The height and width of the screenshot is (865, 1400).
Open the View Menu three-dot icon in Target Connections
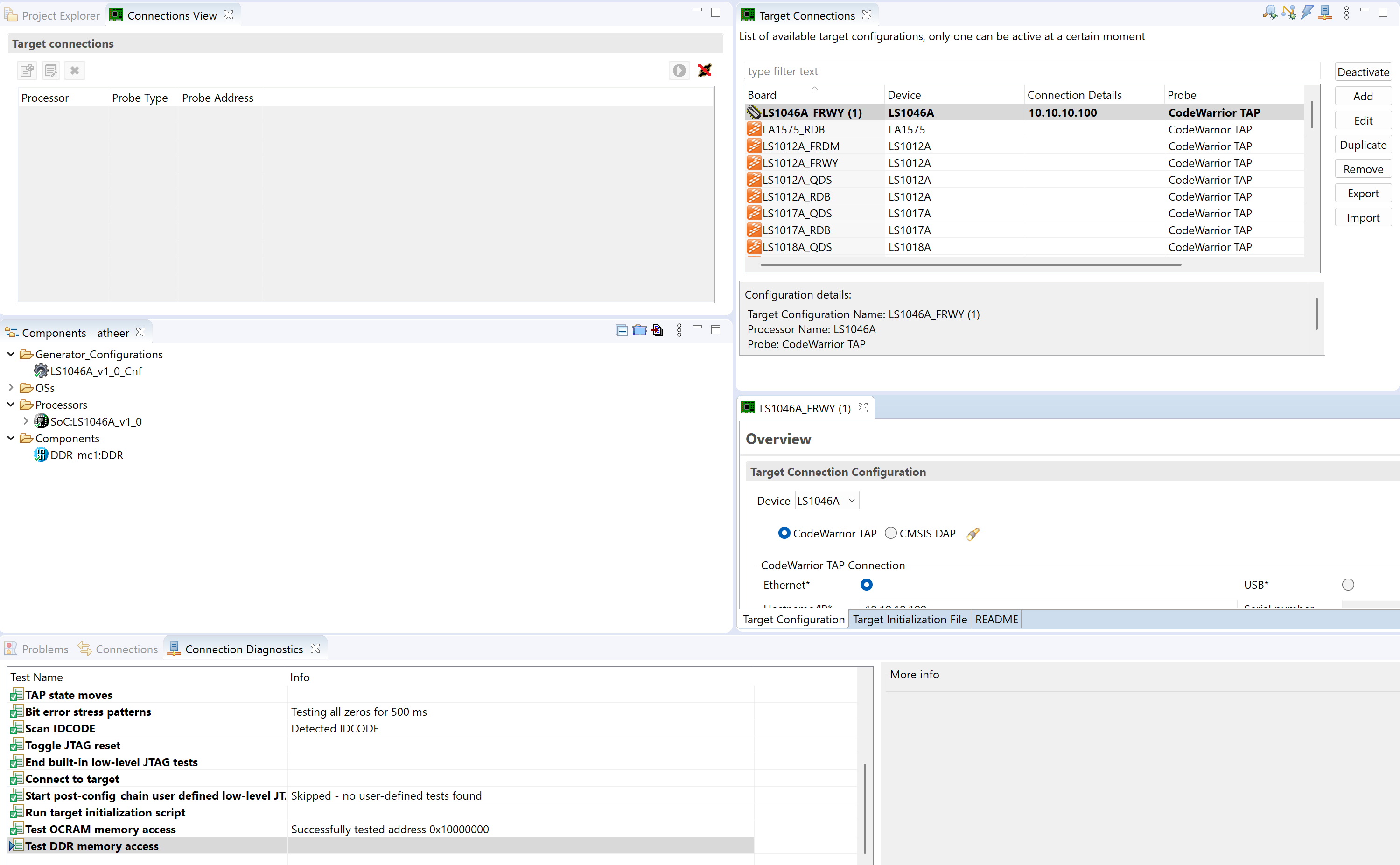(x=1346, y=12)
